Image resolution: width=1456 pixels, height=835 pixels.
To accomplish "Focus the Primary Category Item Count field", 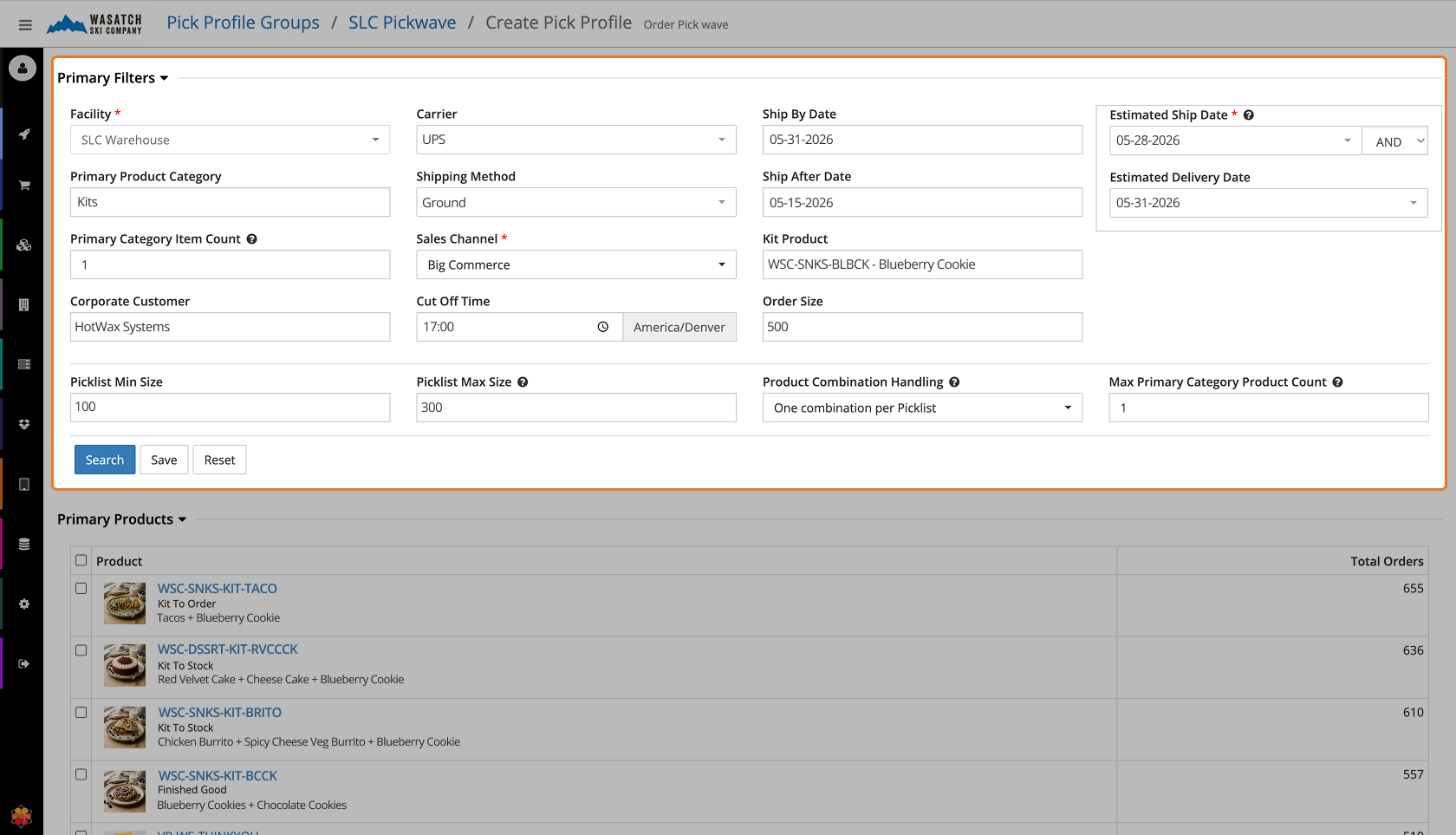I will 230,264.
